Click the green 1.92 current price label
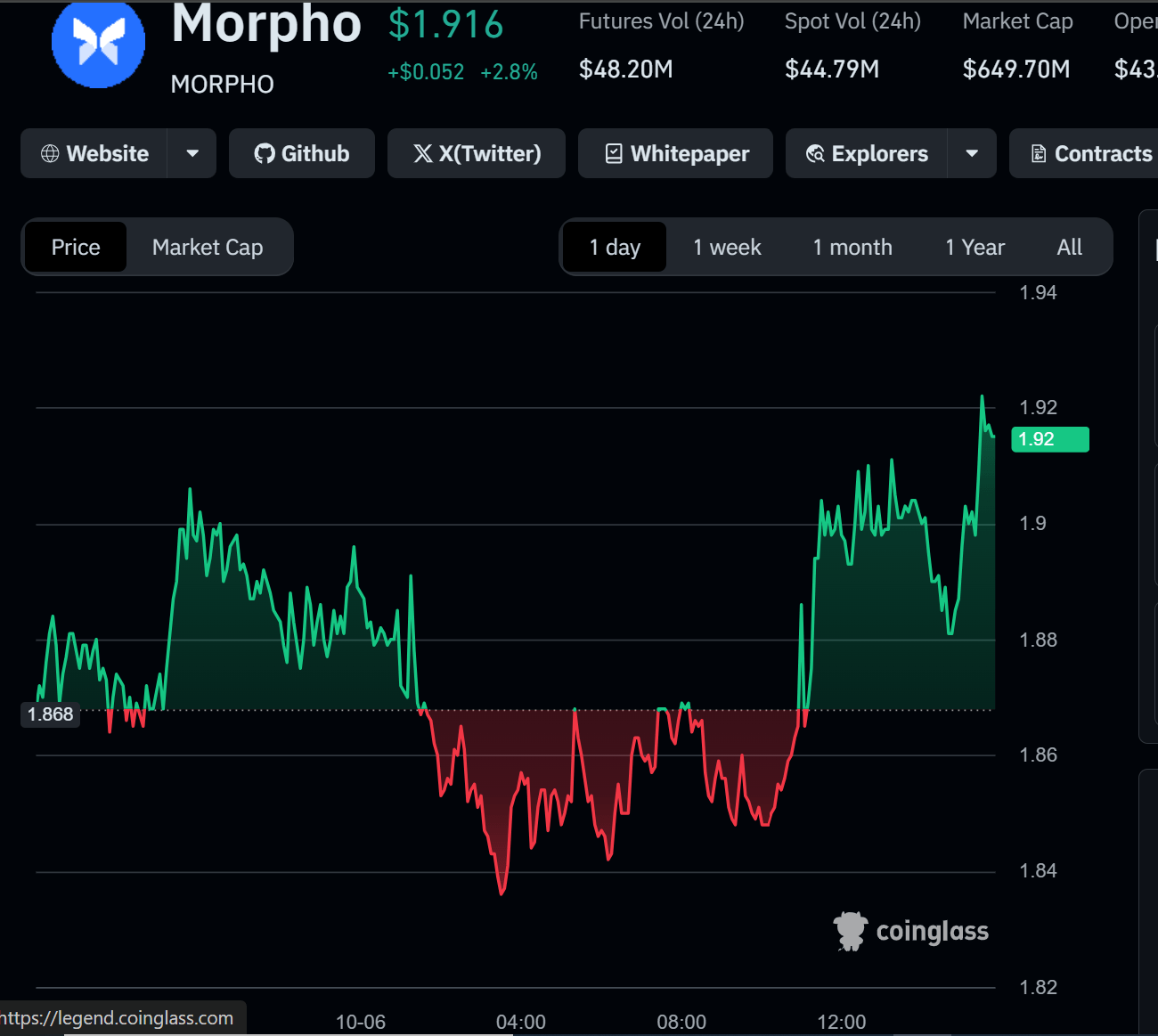 point(1049,439)
